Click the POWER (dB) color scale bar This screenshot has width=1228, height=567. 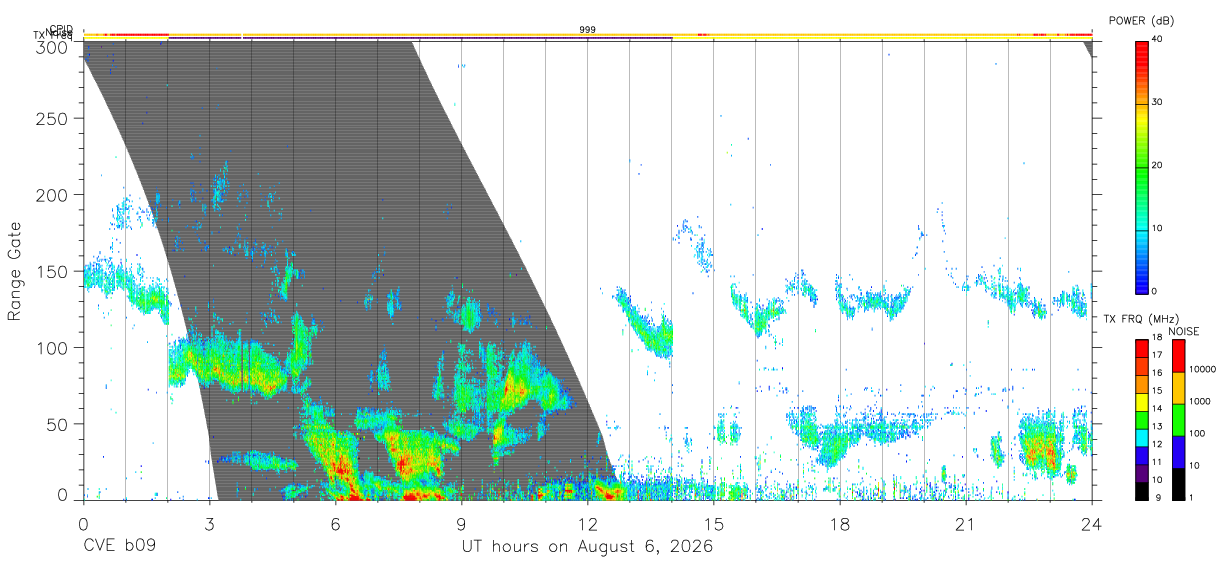point(1142,166)
